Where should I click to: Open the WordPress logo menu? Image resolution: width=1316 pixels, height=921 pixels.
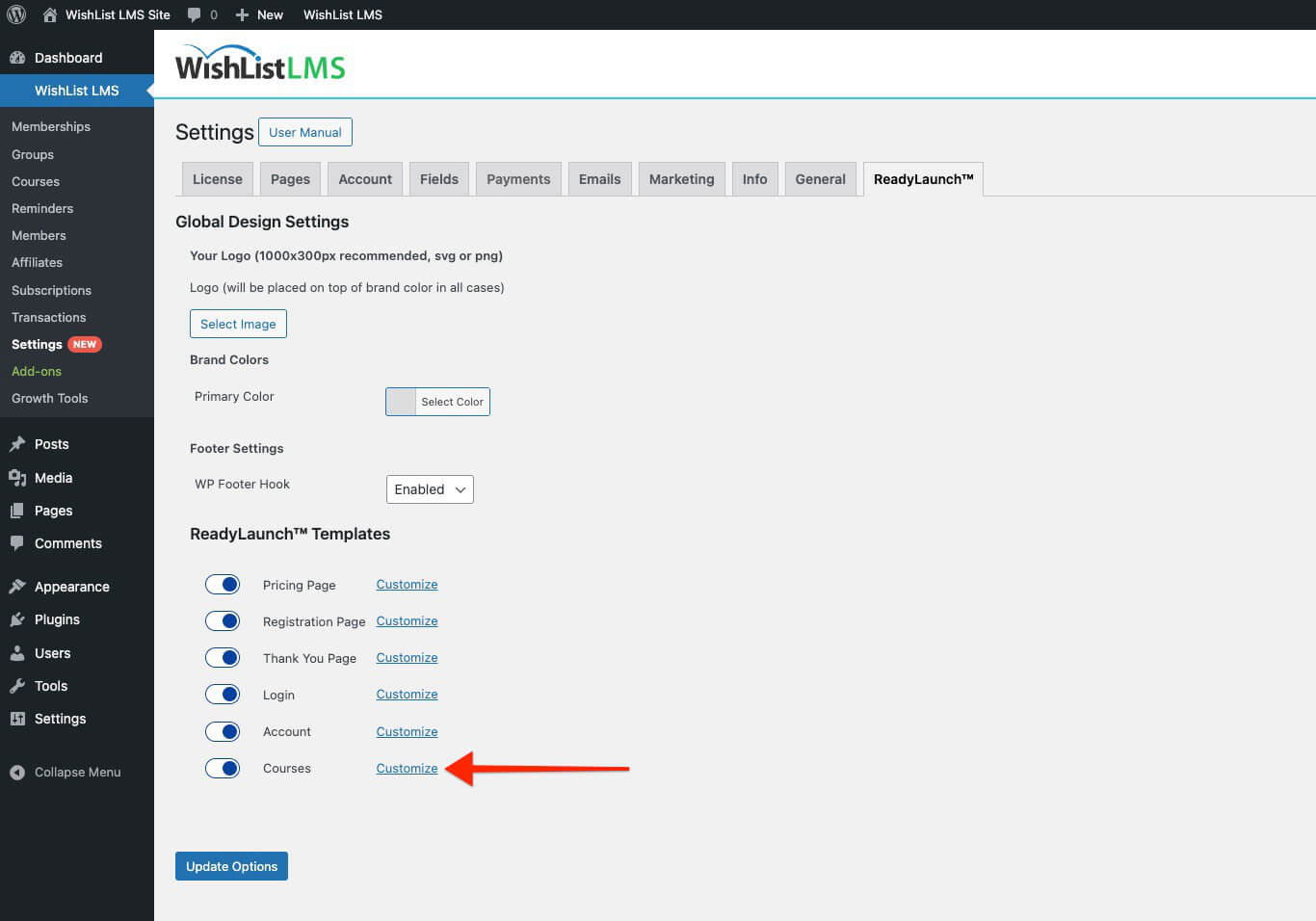pyautogui.click(x=15, y=14)
